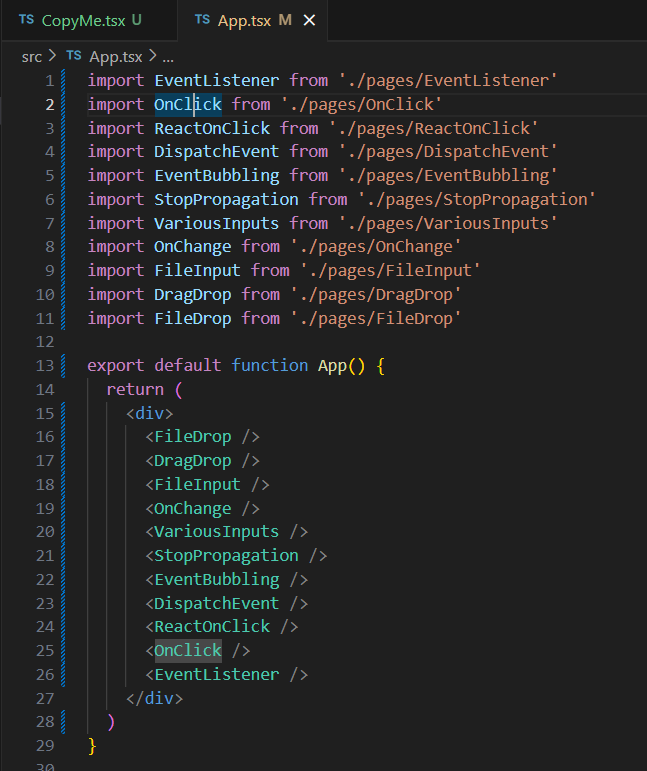Click StopPropagation identifier on line 6

[x=226, y=200]
